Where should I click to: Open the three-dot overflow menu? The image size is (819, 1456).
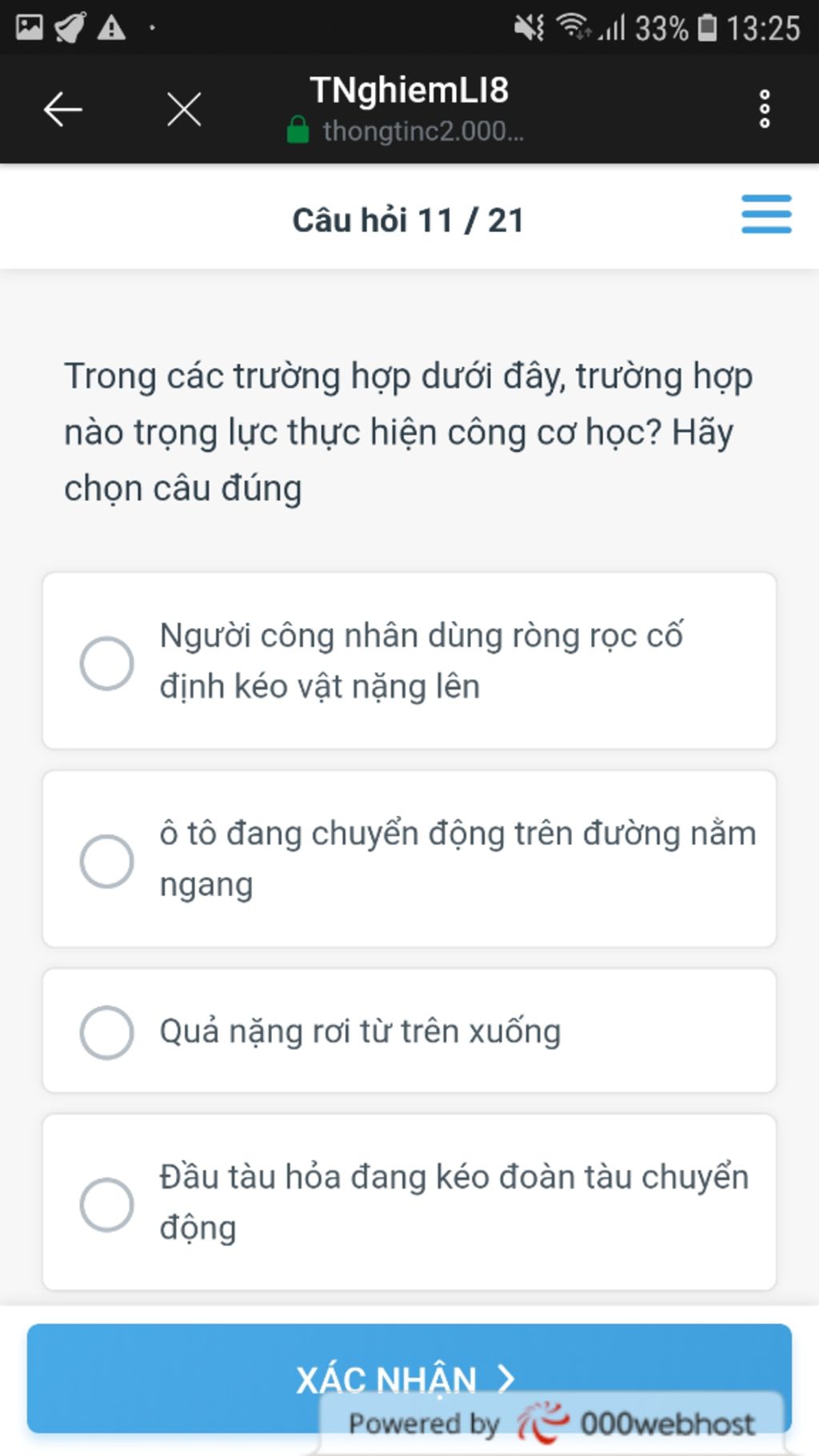[765, 109]
